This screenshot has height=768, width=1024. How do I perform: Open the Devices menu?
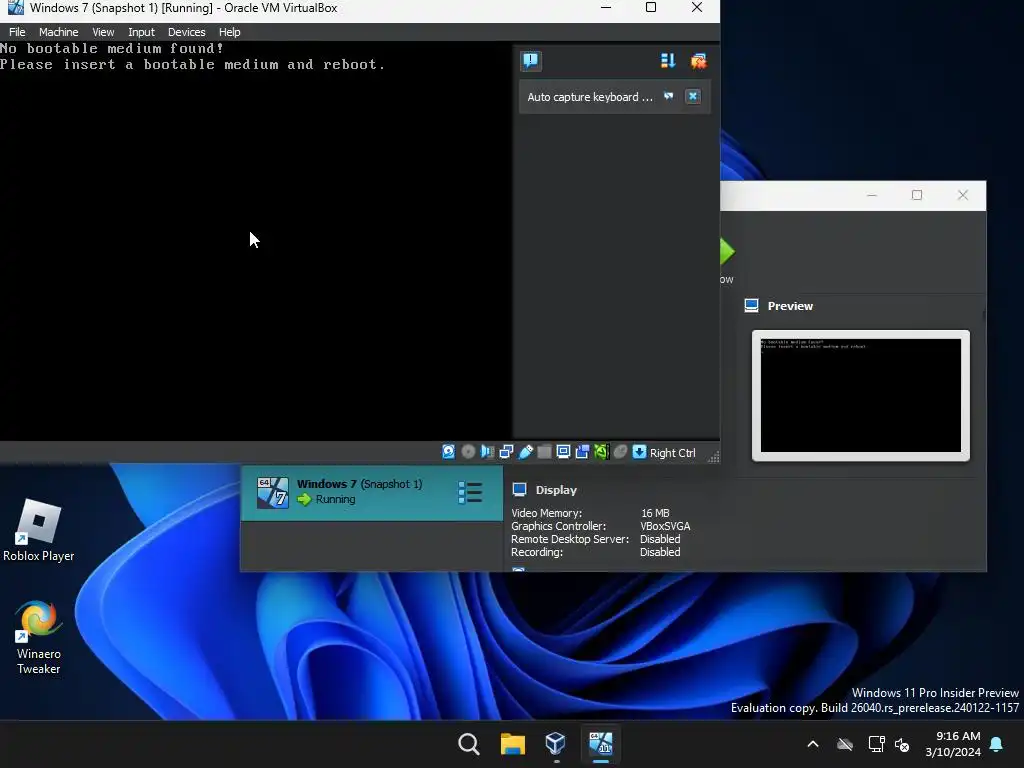[186, 32]
